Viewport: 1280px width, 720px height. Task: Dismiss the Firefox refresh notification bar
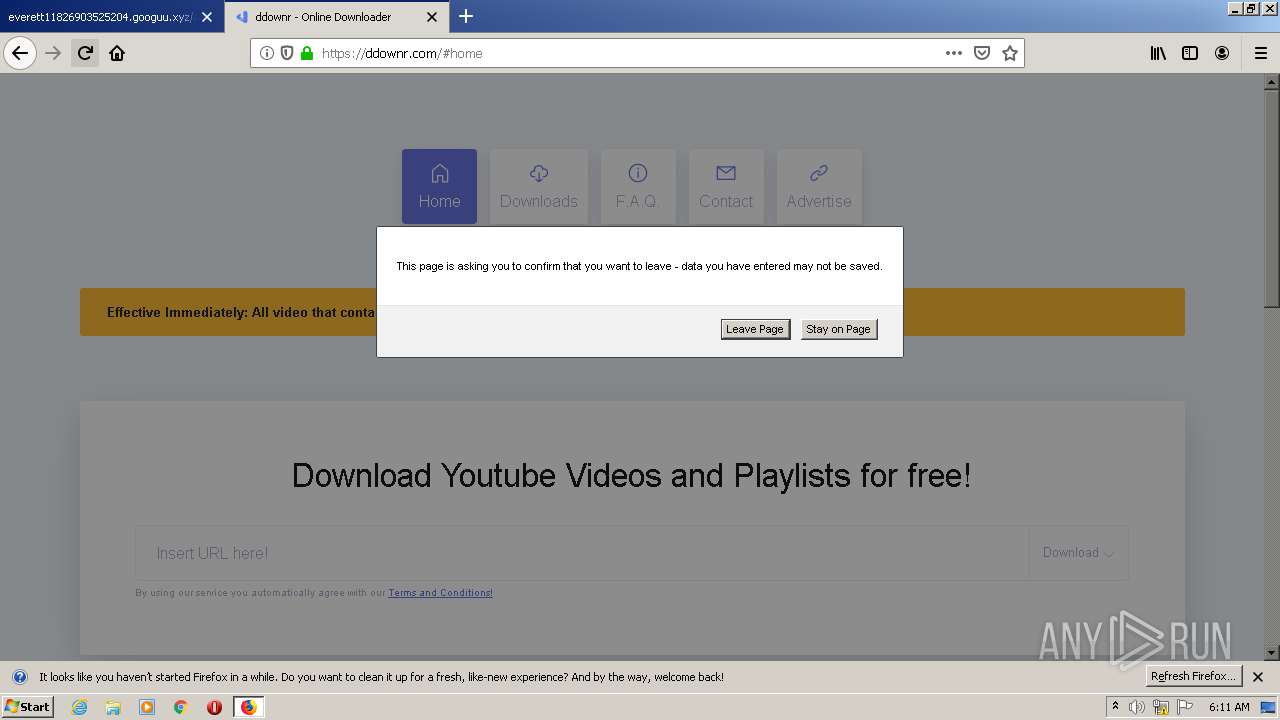click(x=1258, y=677)
